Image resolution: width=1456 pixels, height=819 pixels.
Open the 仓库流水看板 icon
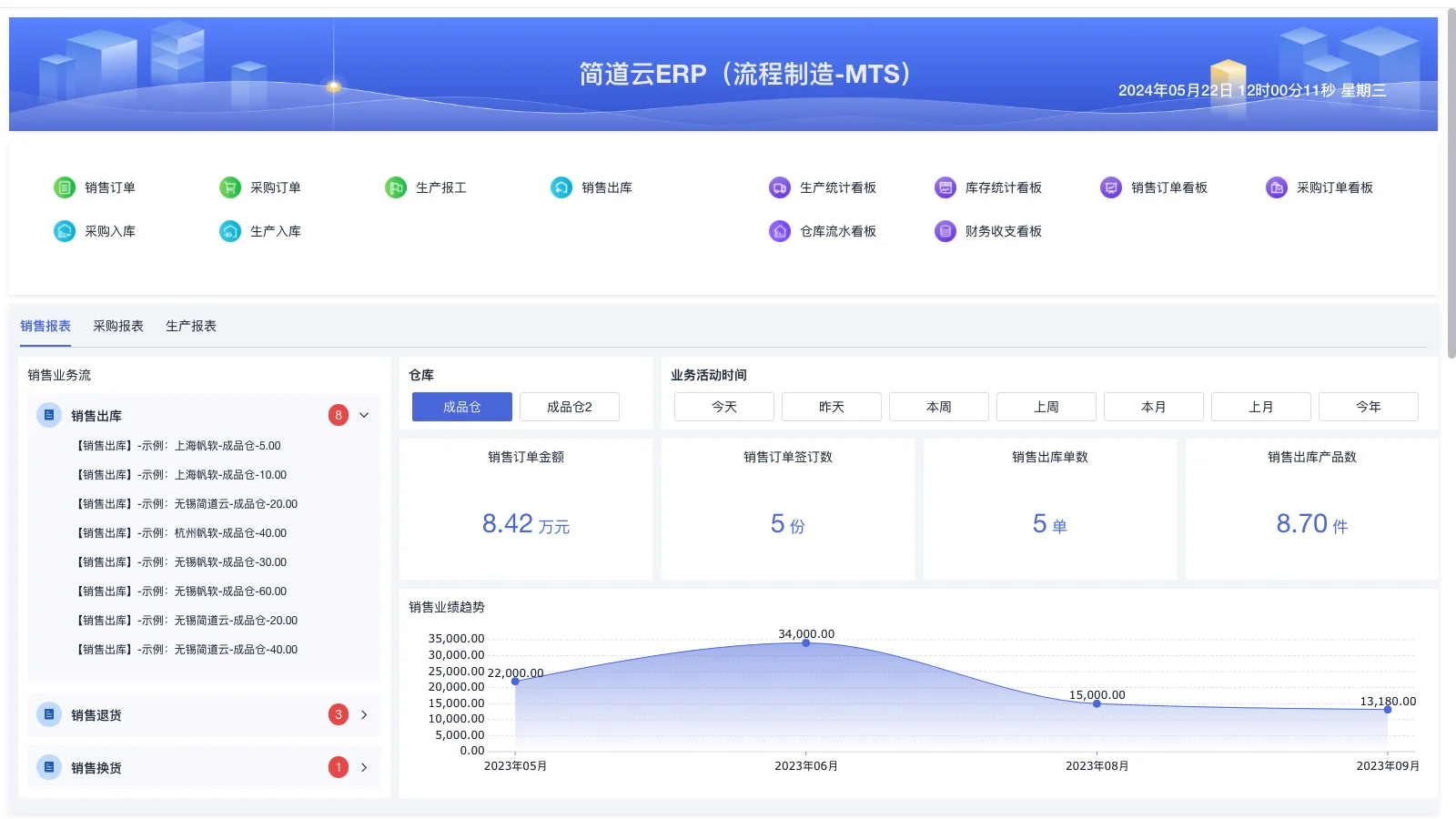(779, 231)
